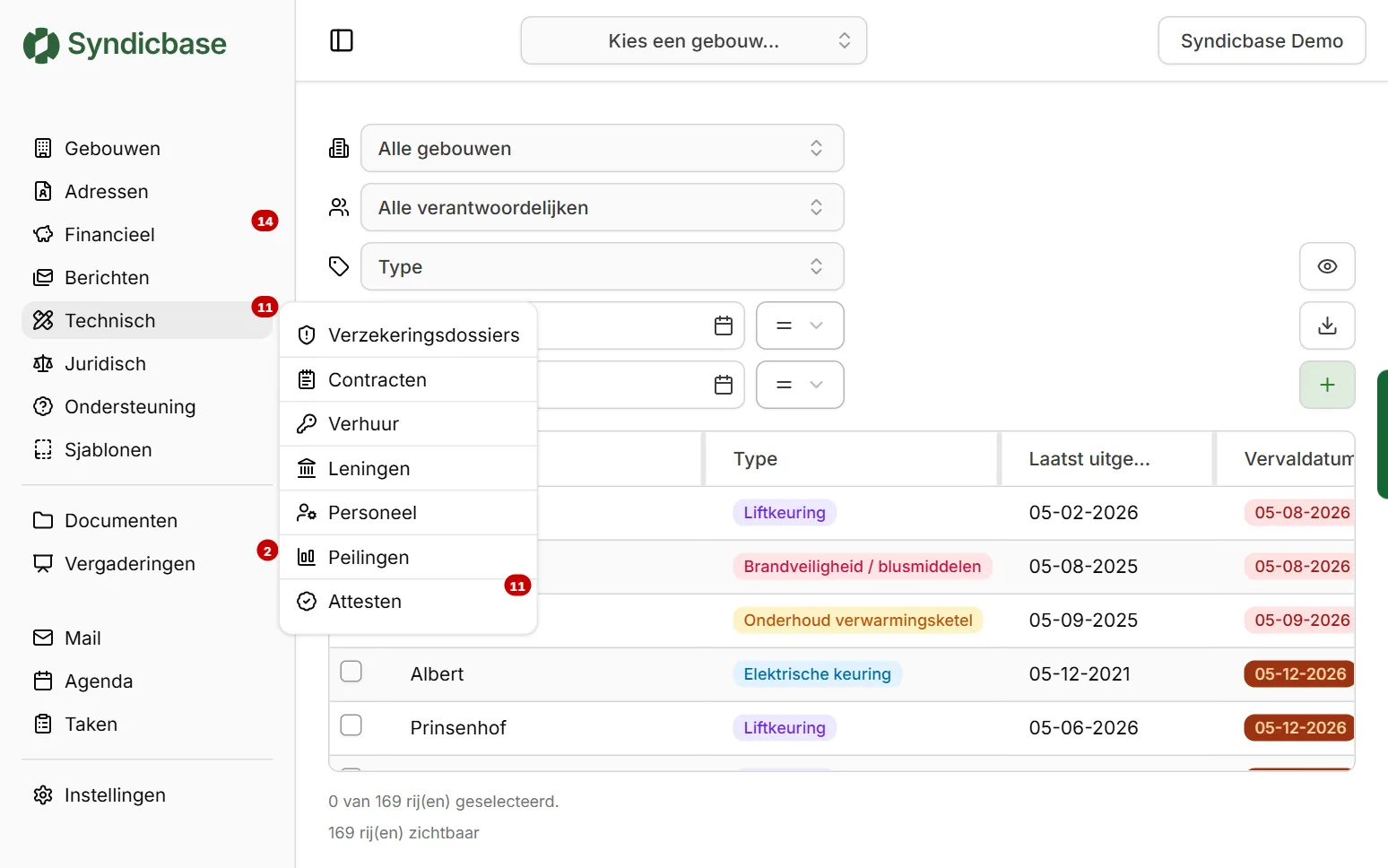Open Sjablonen templates section
Viewport: 1388px width, 868px height.
tap(147, 449)
